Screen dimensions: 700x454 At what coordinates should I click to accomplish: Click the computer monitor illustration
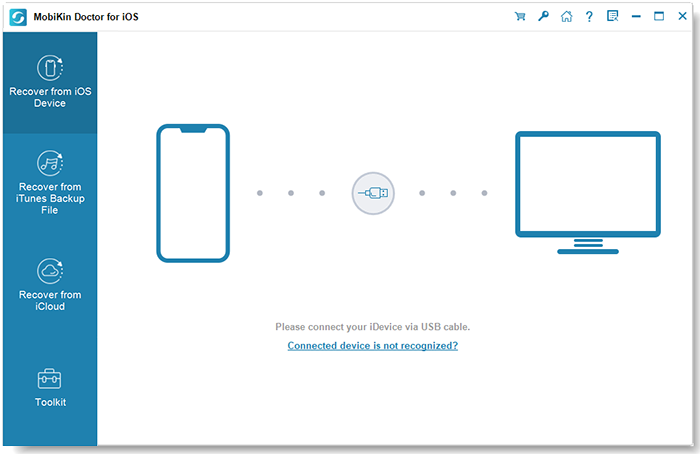[x=588, y=192]
